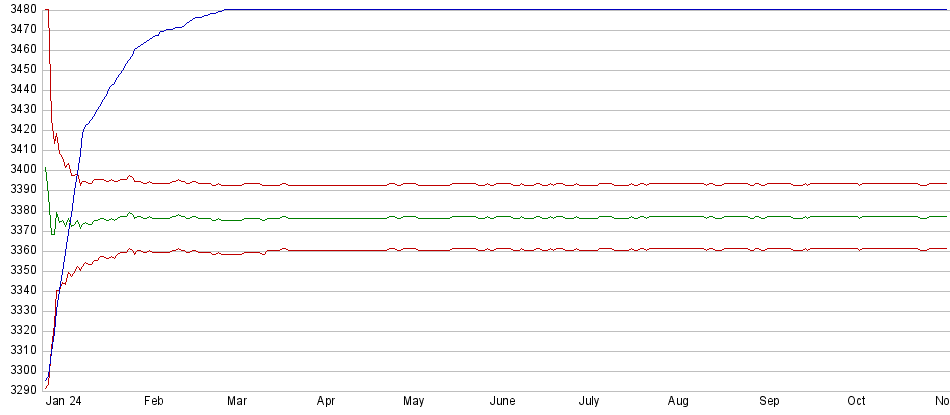Click the Oct month label
950x415 pixels.
(857, 400)
